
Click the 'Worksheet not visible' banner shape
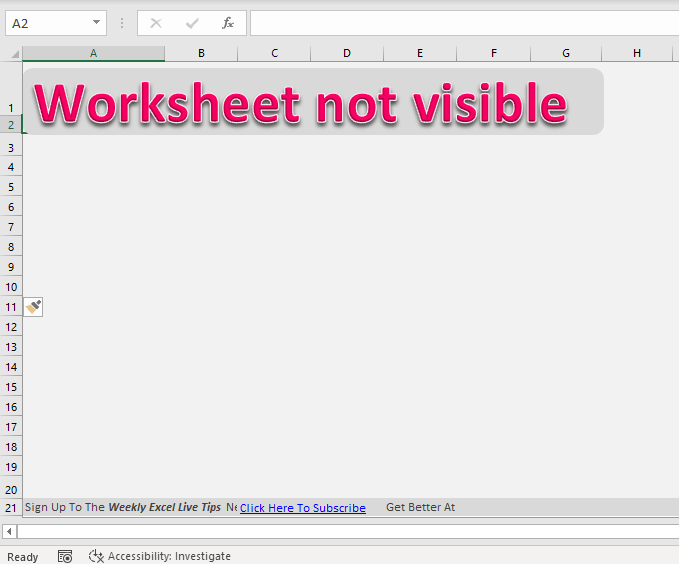(314, 101)
